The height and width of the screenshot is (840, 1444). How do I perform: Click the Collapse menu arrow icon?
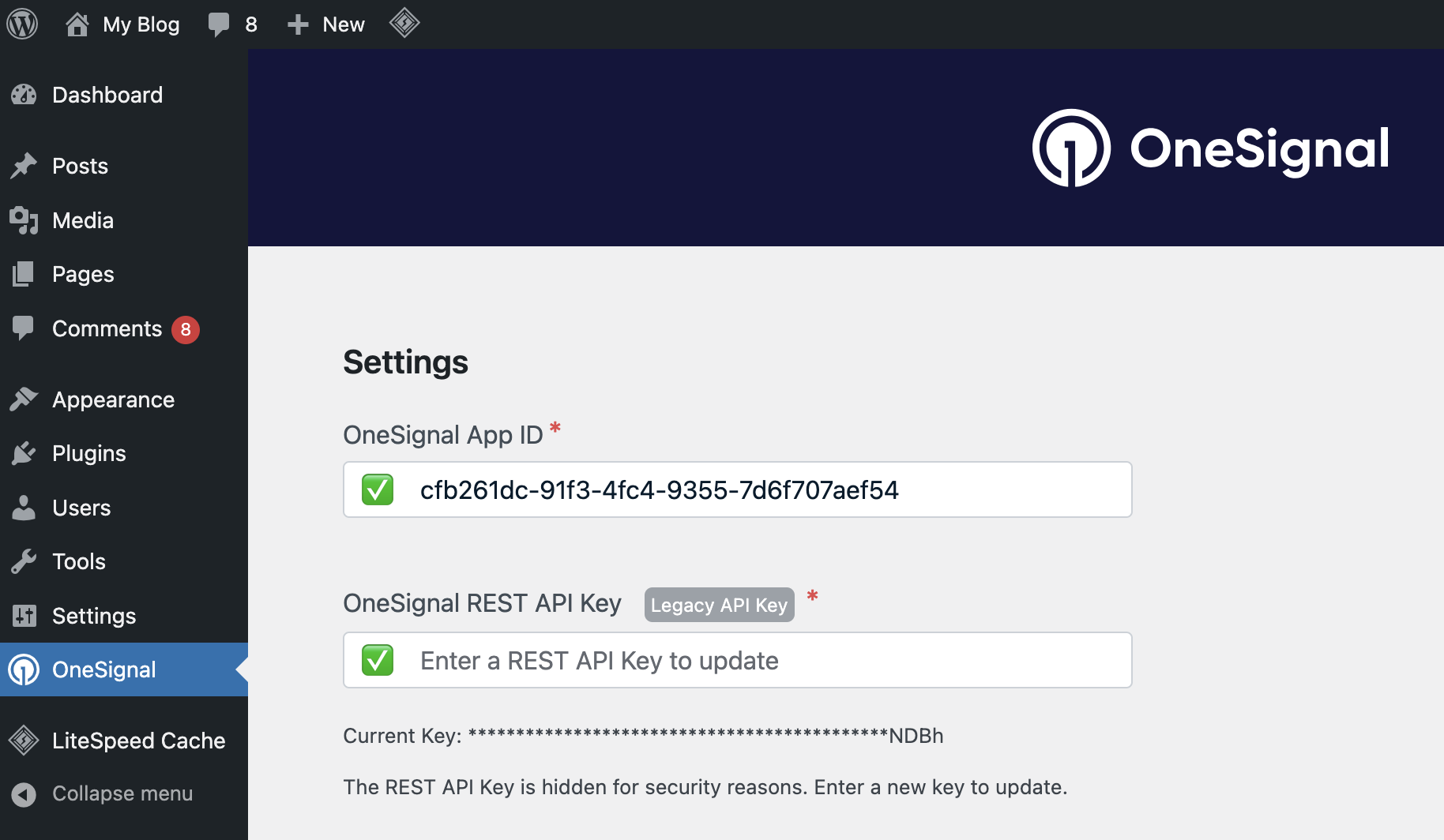point(24,793)
